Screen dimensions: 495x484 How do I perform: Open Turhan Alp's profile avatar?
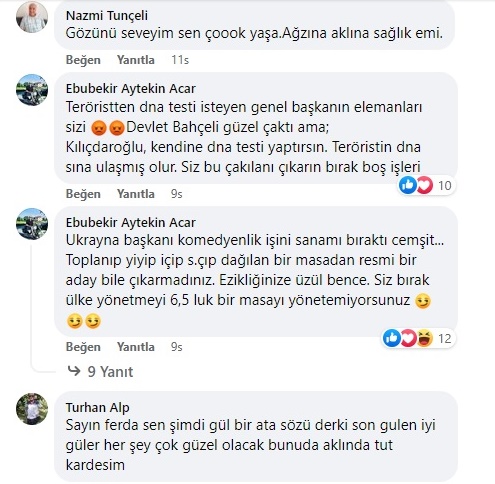coord(32,409)
